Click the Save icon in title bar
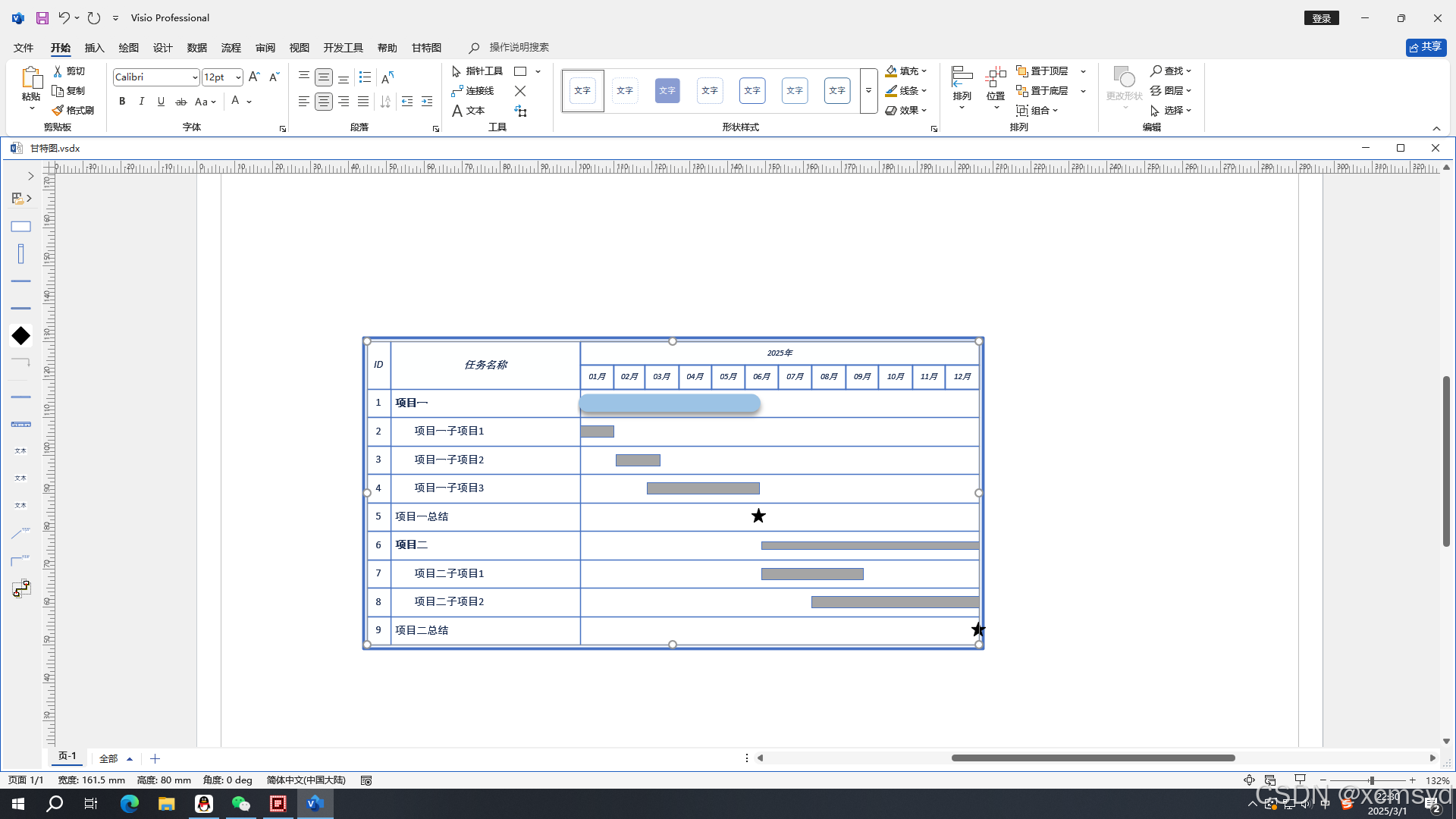This screenshot has width=1456, height=819. point(42,17)
